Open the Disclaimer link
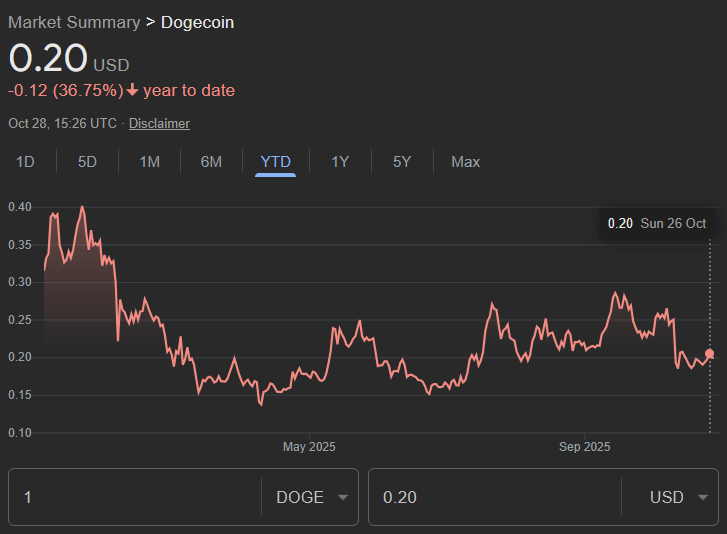 point(159,123)
